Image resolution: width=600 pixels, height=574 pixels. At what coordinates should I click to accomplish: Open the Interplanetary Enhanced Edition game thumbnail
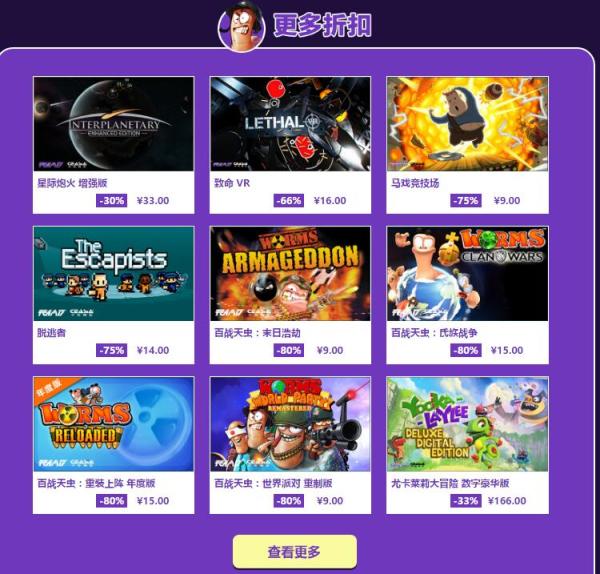pyautogui.click(x=114, y=124)
